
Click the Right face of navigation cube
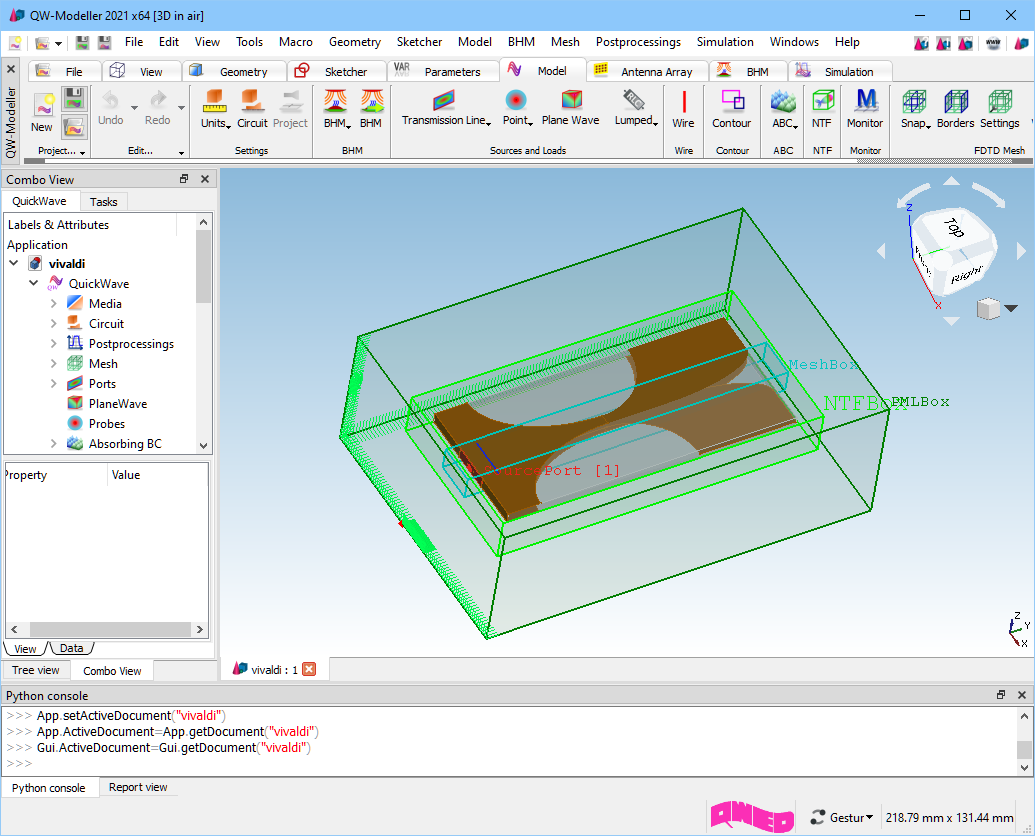click(x=966, y=274)
